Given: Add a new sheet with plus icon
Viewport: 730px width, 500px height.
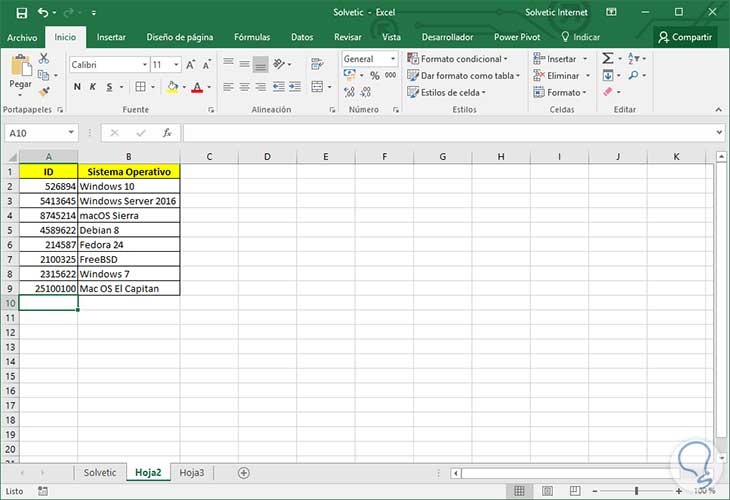Looking at the screenshot, I should coord(243,473).
